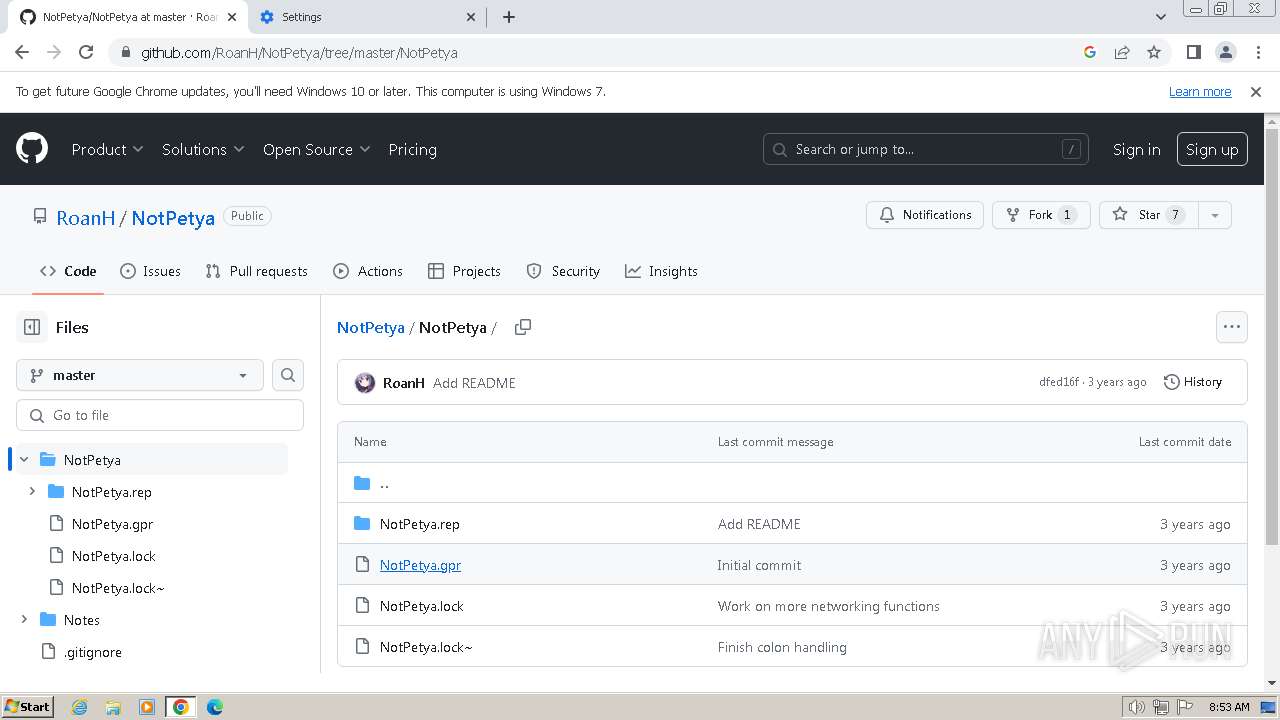Click RoanH avatar in commit row

[x=365, y=382]
